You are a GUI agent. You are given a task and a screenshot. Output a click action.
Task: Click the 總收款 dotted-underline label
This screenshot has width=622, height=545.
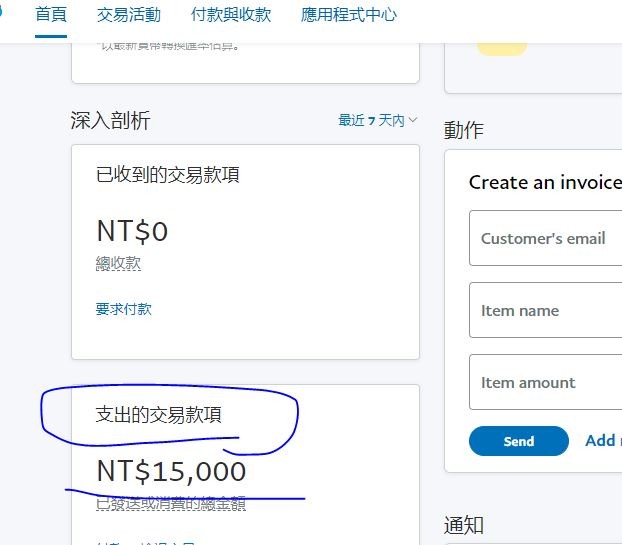click(118, 263)
